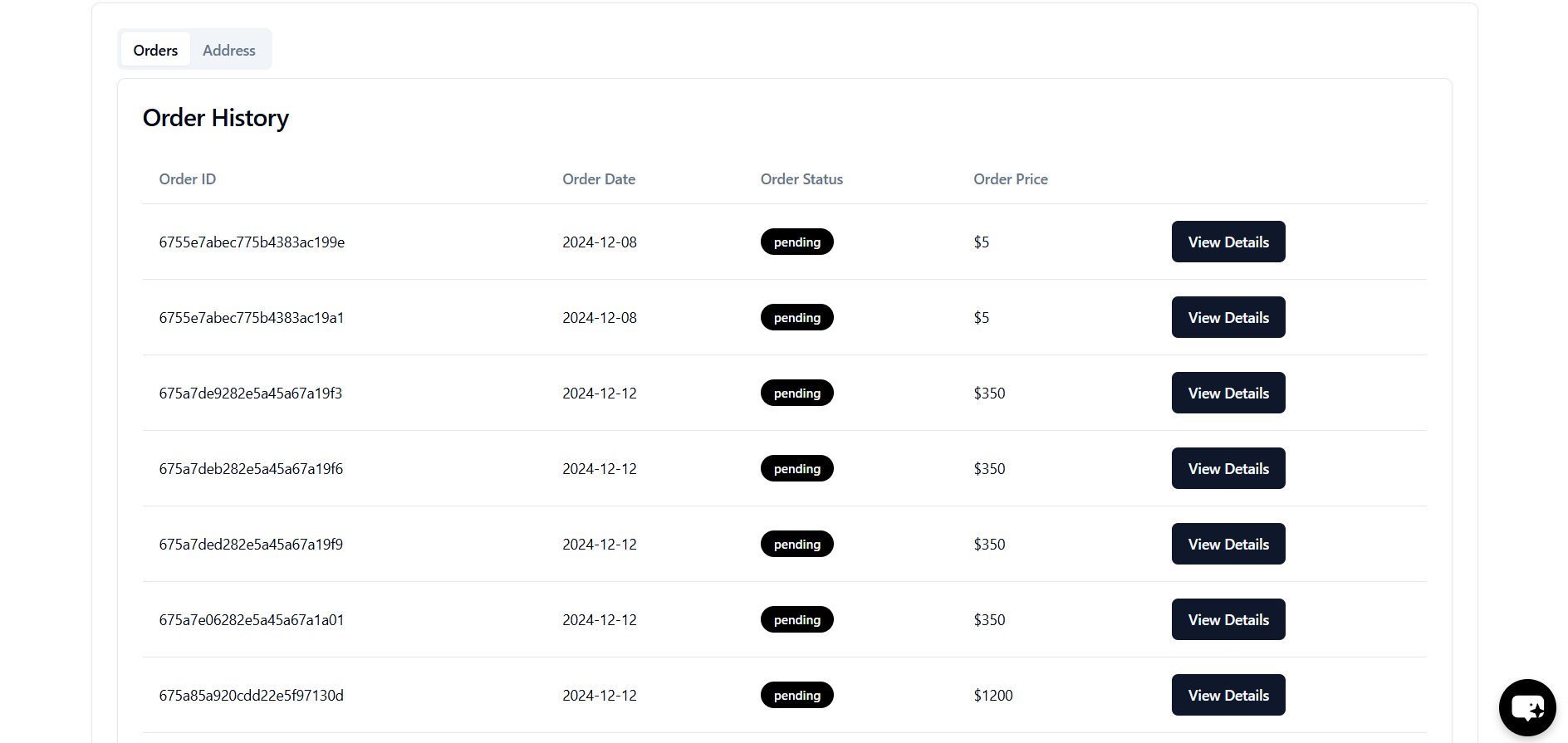The height and width of the screenshot is (743, 1568).
Task: View details for order 675a7de9282e5a45a67a19f3
Action: [1227, 393]
